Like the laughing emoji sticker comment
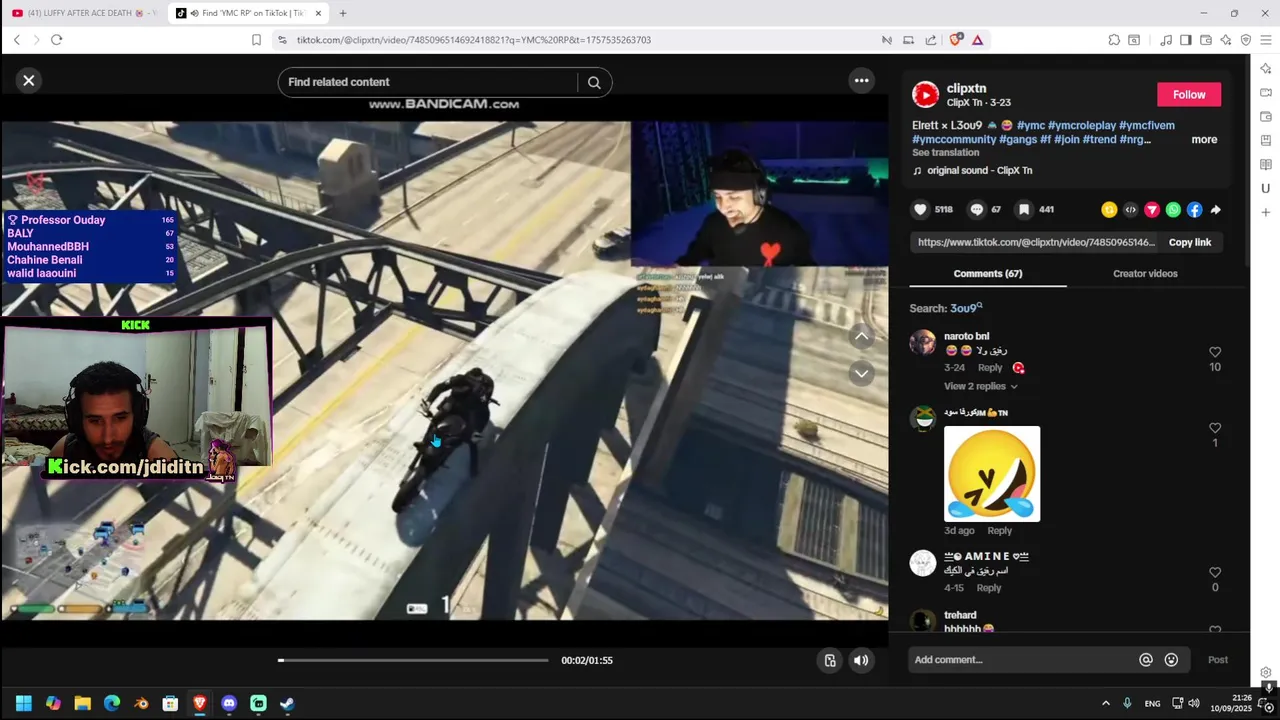 [x=1215, y=429]
